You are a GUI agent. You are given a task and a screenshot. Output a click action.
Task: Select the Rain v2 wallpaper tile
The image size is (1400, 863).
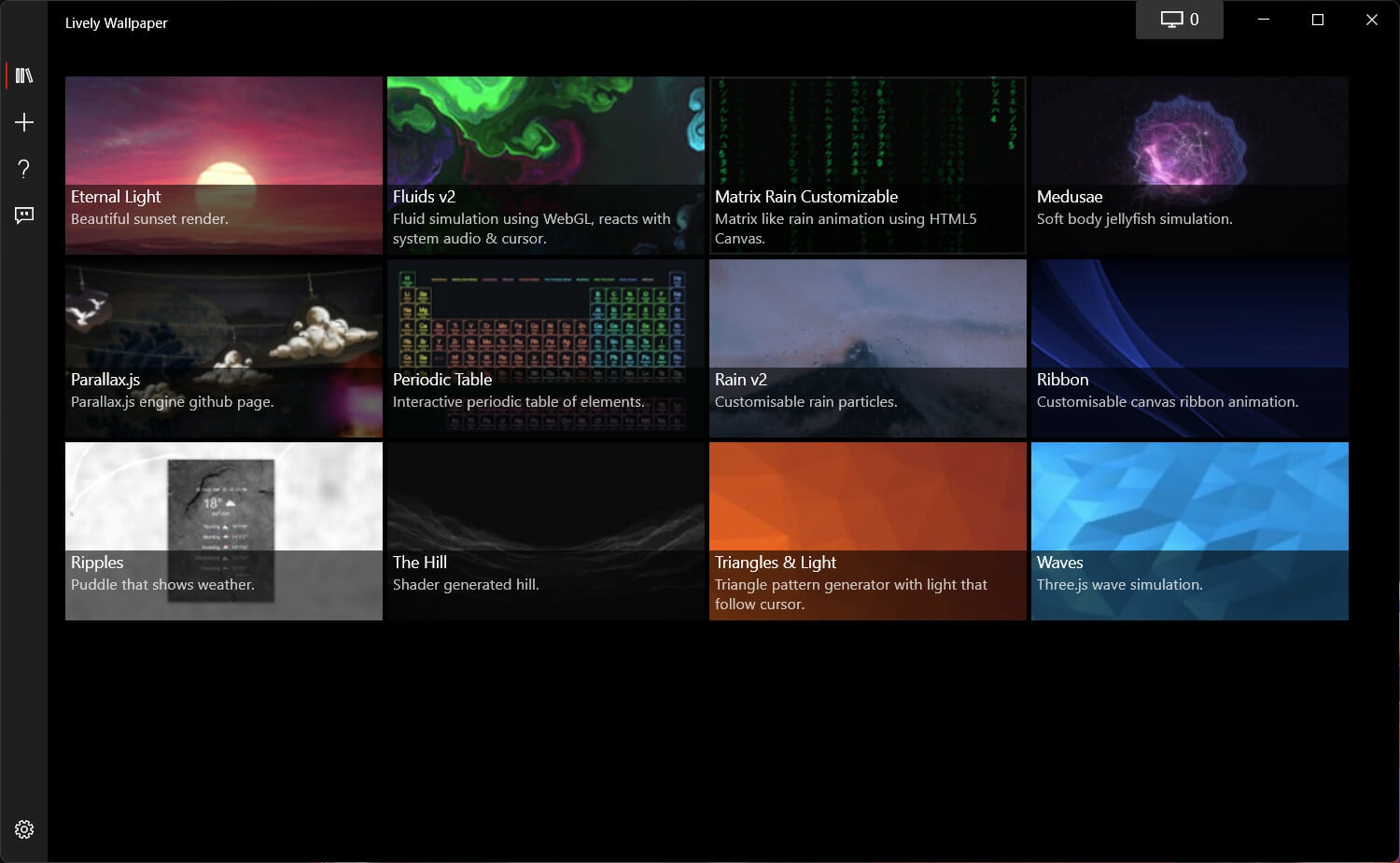[x=868, y=348]
